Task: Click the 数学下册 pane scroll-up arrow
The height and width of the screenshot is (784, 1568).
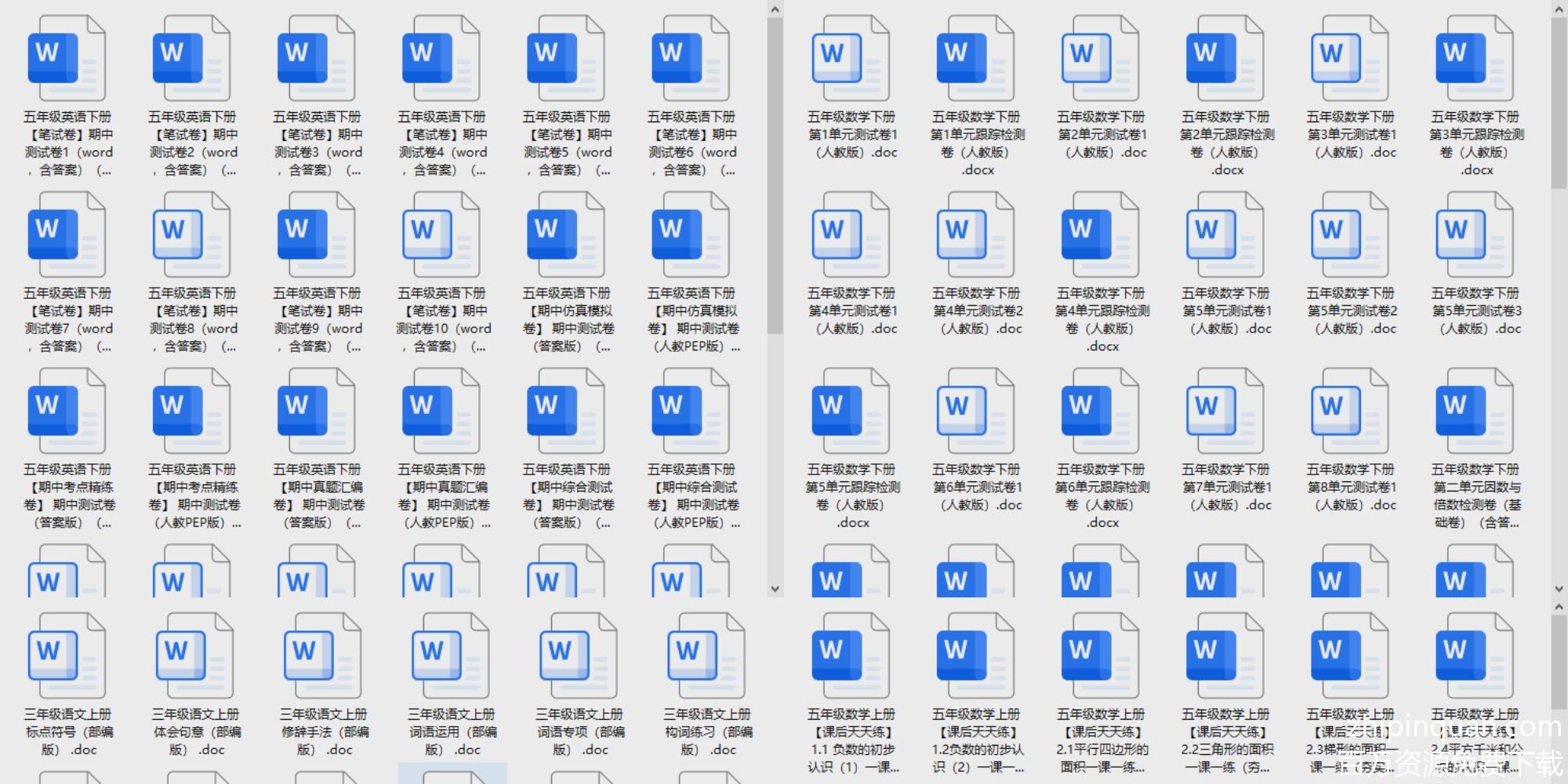Action: coord(1559,9)
